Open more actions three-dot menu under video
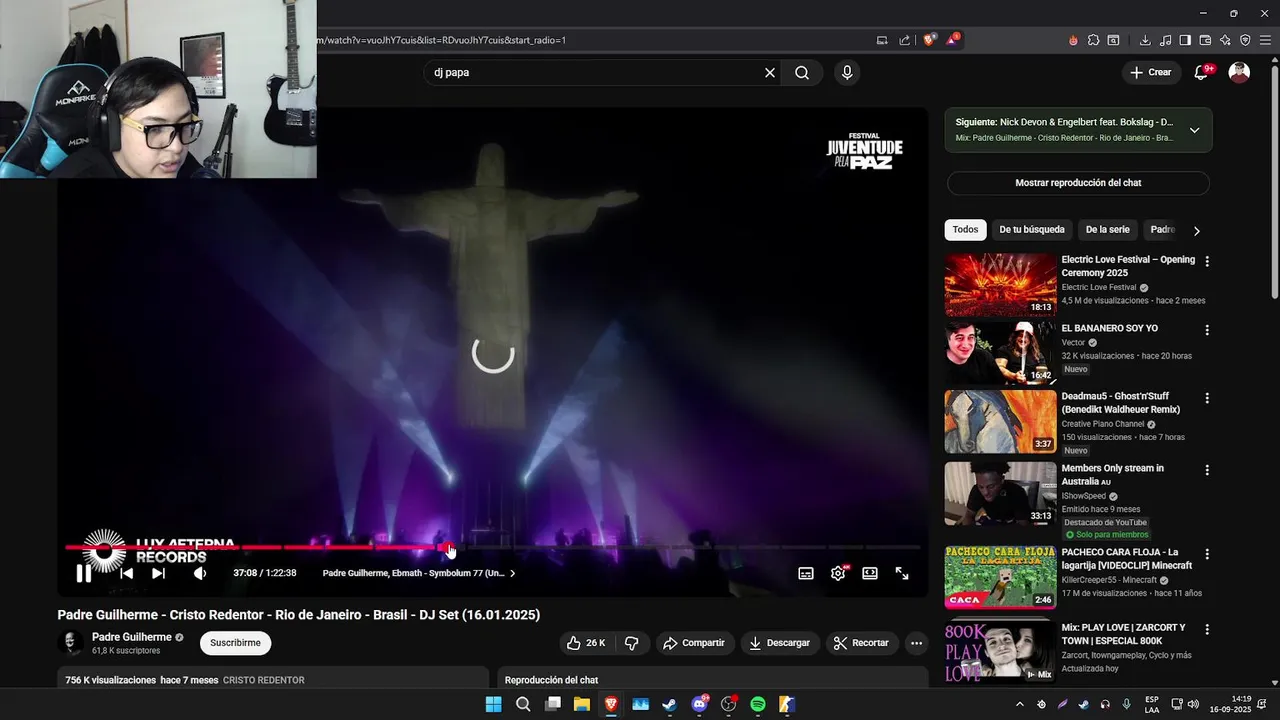This screenshot has width=1280, height=720. coord(916,643)
